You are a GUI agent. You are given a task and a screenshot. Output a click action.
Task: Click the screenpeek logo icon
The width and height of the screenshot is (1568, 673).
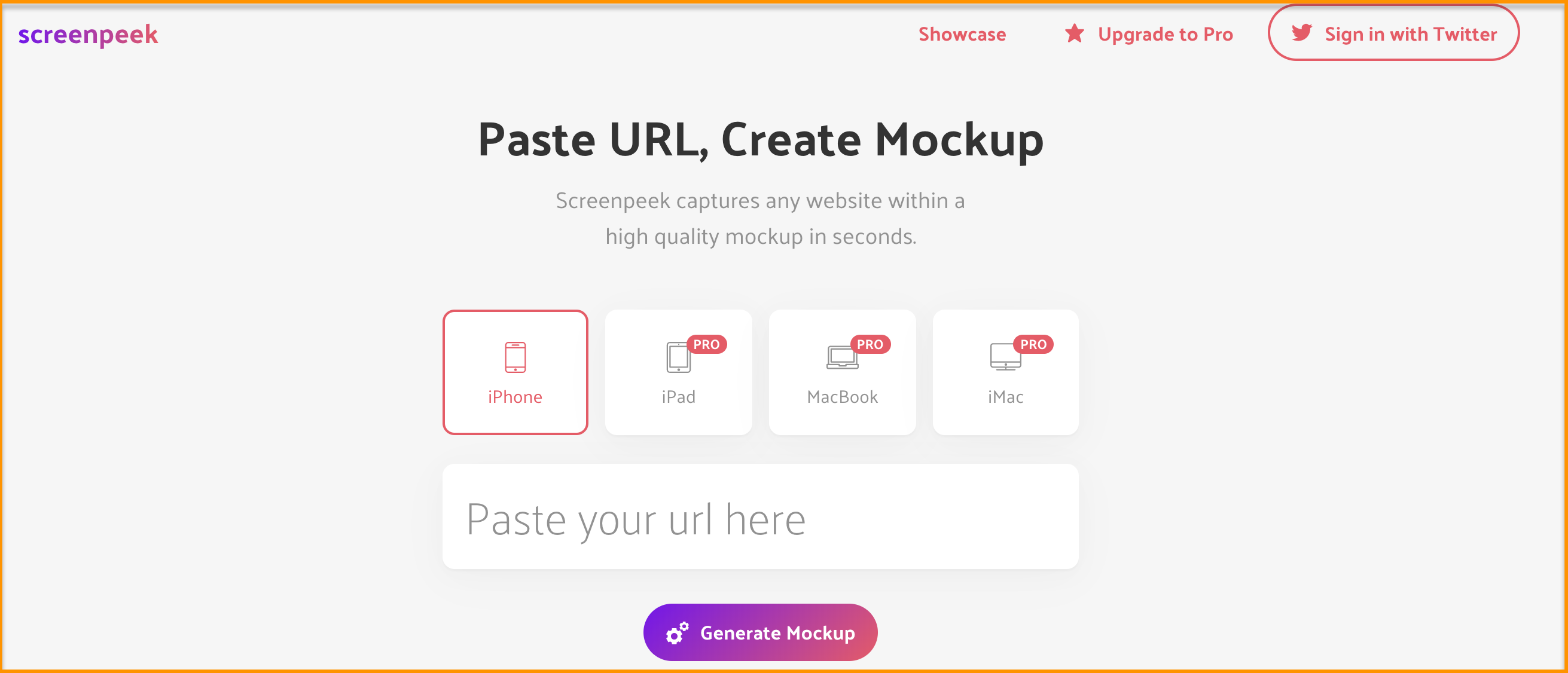(x=88, y=33)
